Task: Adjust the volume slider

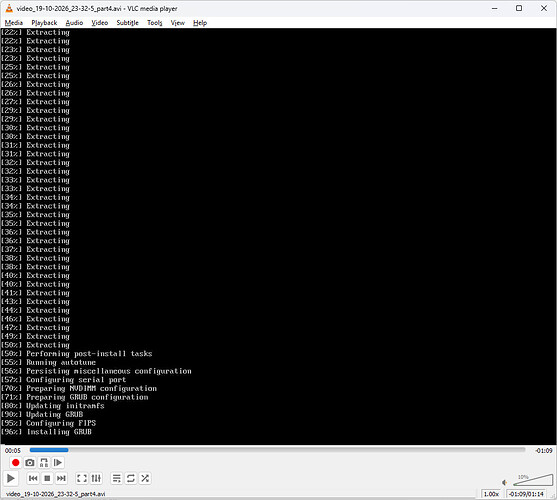Action: coord(533,480)
